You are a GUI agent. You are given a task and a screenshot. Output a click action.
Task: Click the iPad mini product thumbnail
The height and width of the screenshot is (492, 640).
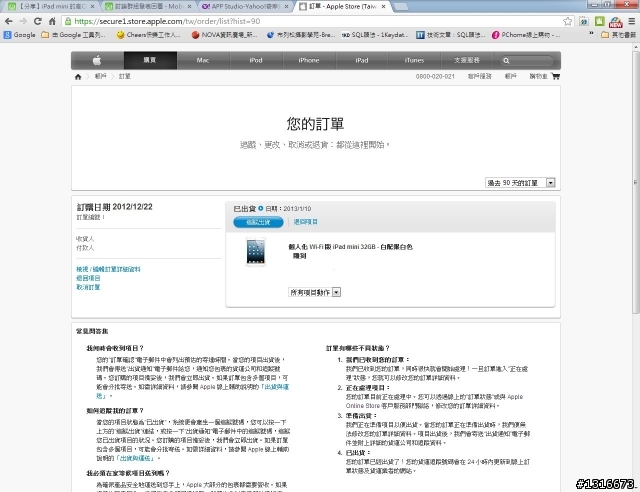coord(256,252)
